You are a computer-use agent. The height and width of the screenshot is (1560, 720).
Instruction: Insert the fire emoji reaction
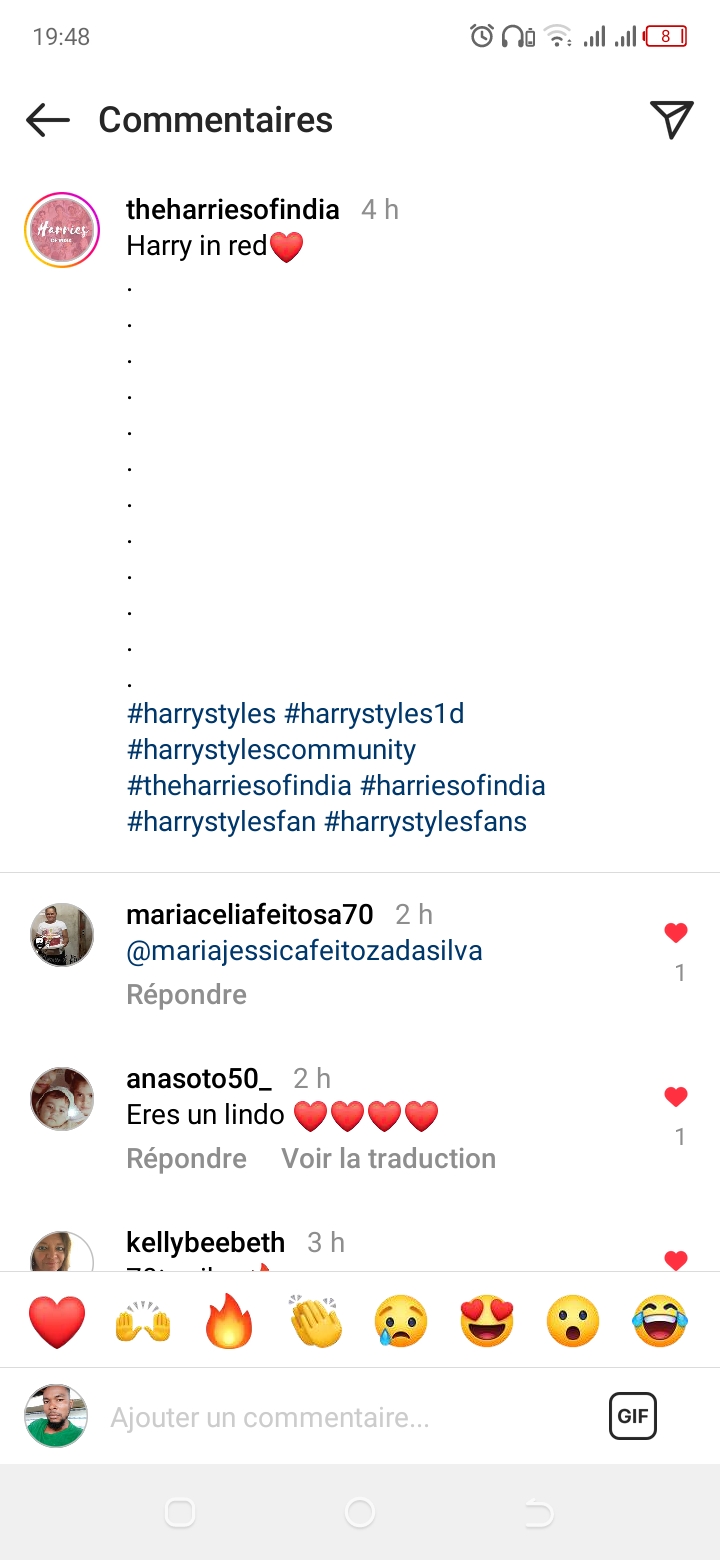[x=229, y=1321]
